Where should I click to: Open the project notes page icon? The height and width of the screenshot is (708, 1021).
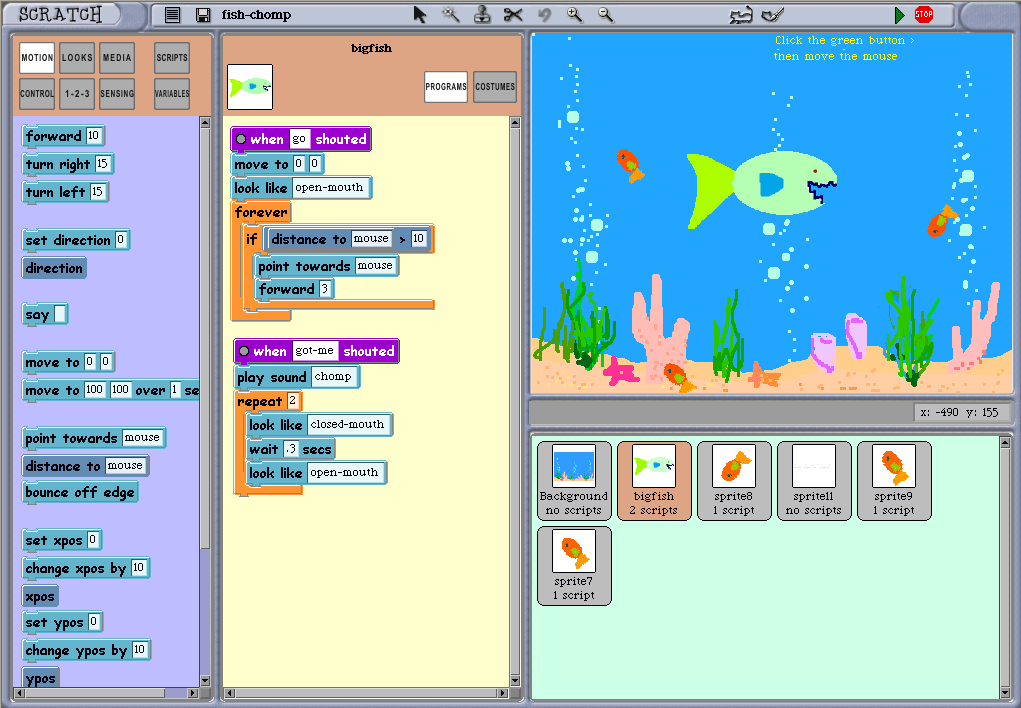pos(173,15)
